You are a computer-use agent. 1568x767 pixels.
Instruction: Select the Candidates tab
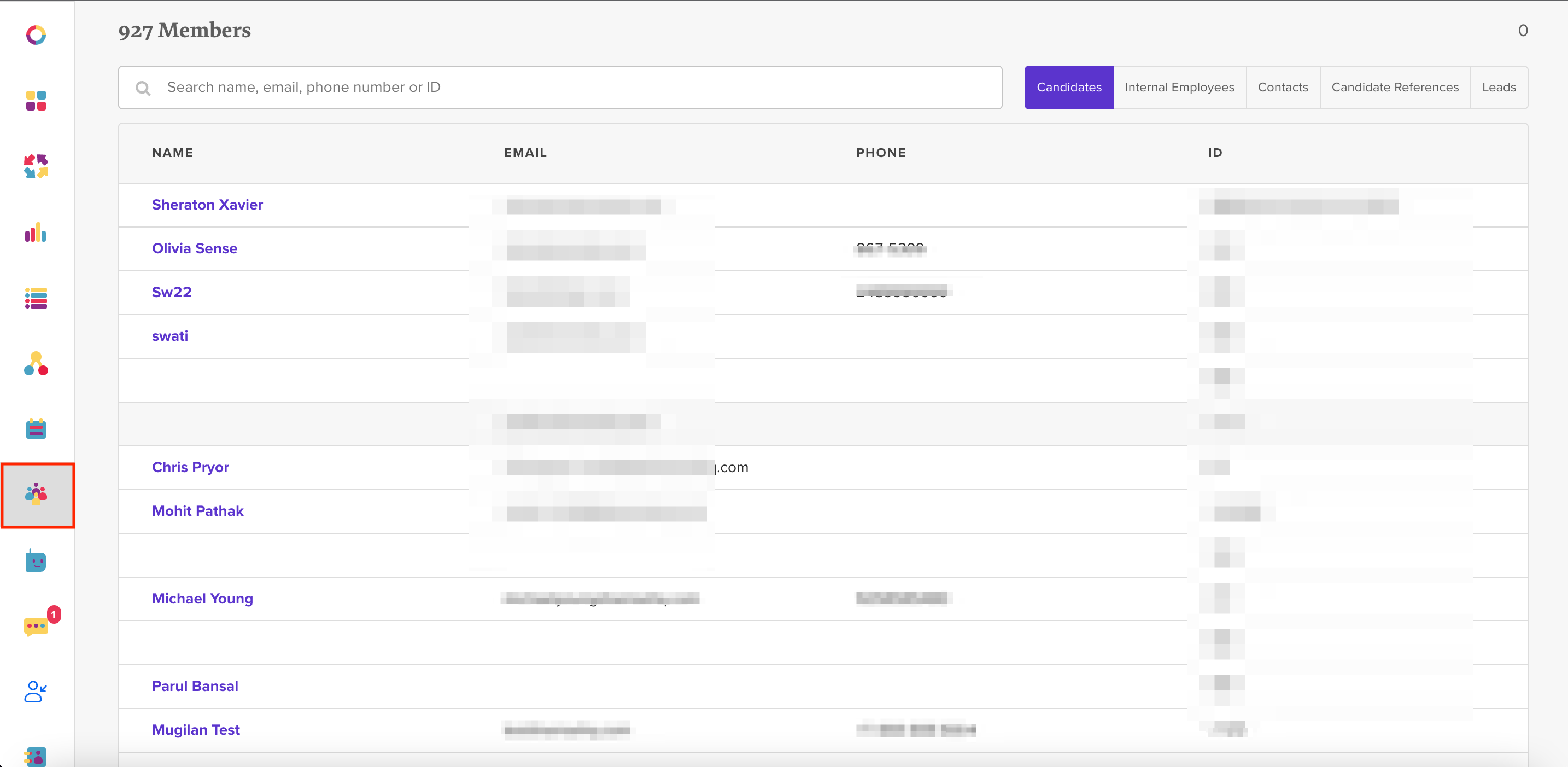[x=1069, y=87]
